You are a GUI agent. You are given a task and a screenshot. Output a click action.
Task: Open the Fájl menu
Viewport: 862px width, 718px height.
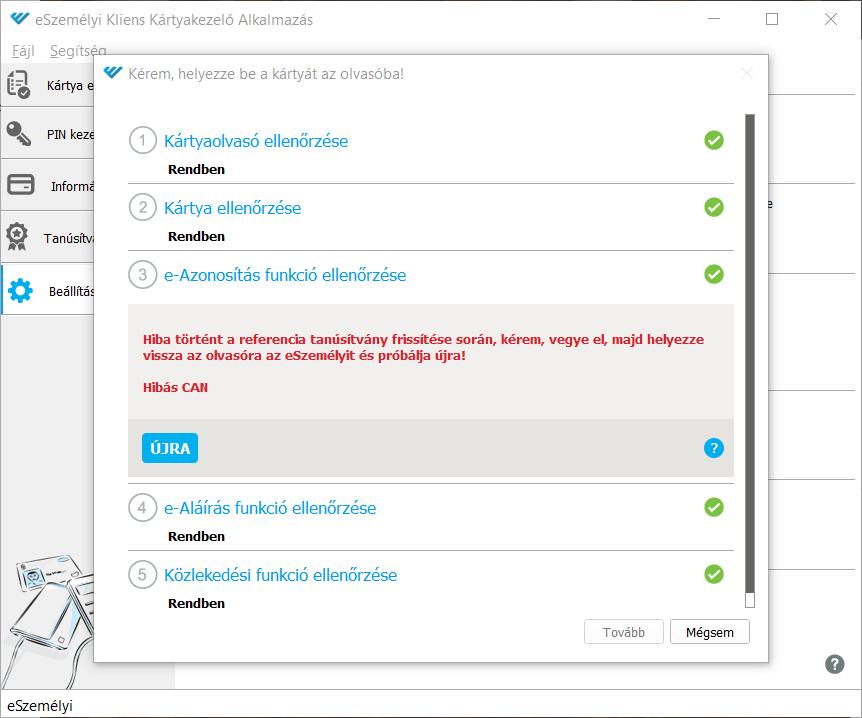pyautogui.click(x=23, y=51)
